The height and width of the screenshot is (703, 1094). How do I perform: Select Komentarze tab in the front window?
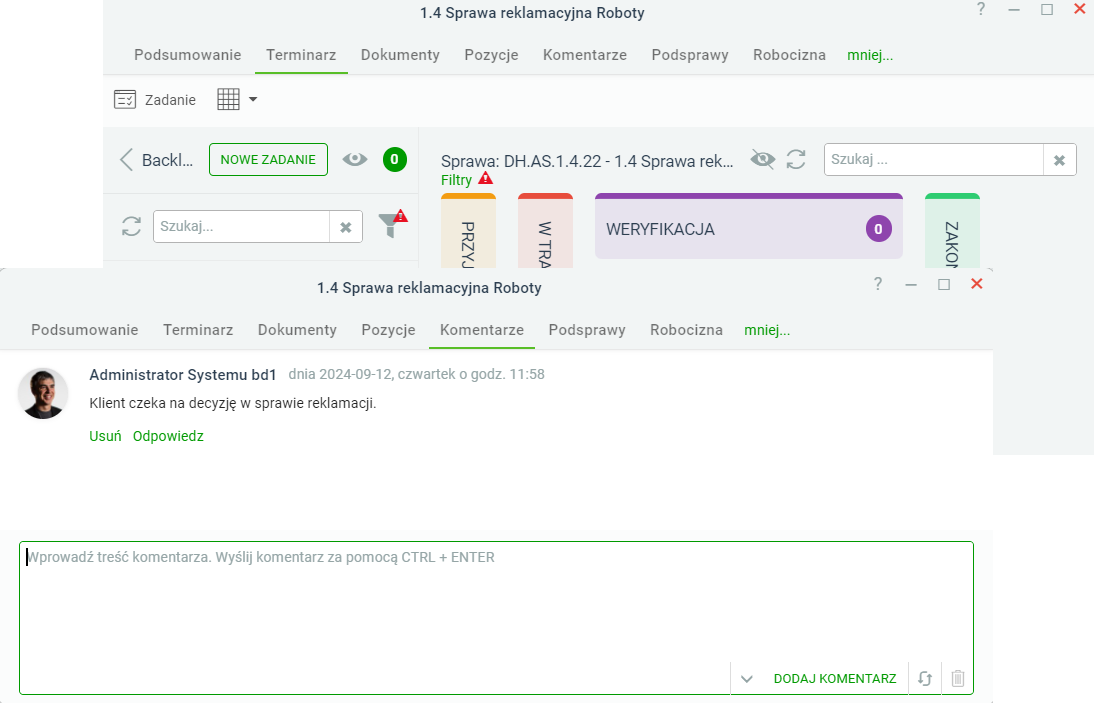click(481, 330)
